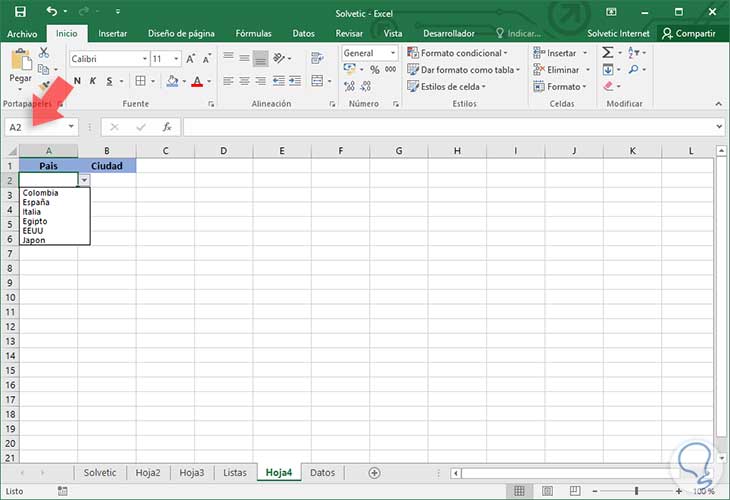Align text to the right
Screen dimensions: 730x500
[x=261, y=81]
